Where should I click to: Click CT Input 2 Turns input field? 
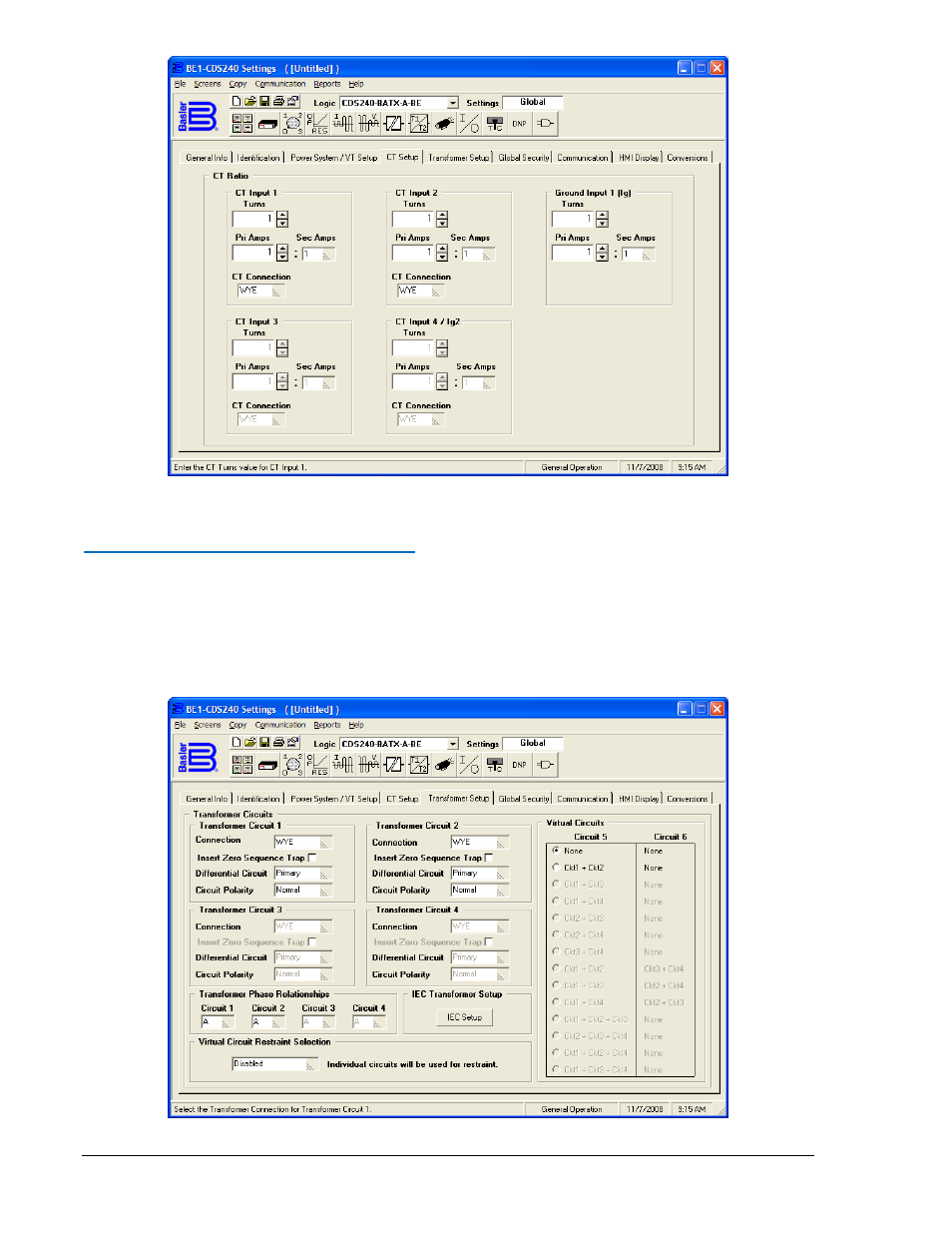click(413, 219)
